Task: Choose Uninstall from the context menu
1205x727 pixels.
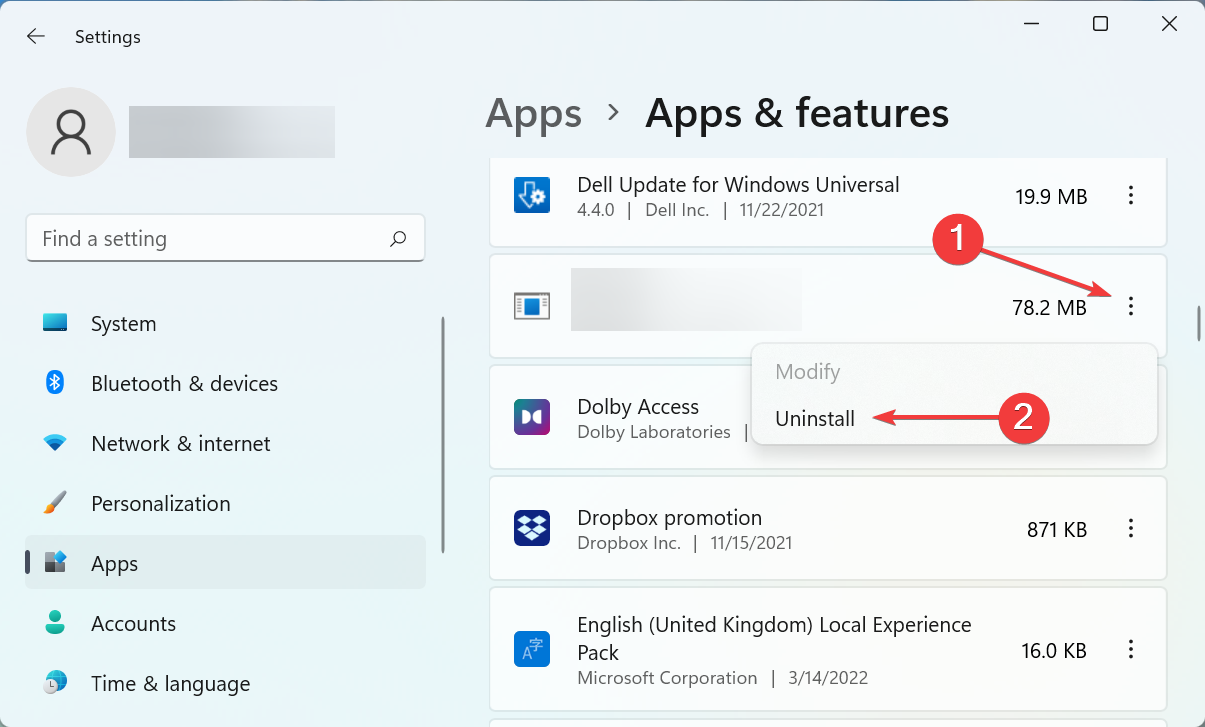Action: point(815,419)
